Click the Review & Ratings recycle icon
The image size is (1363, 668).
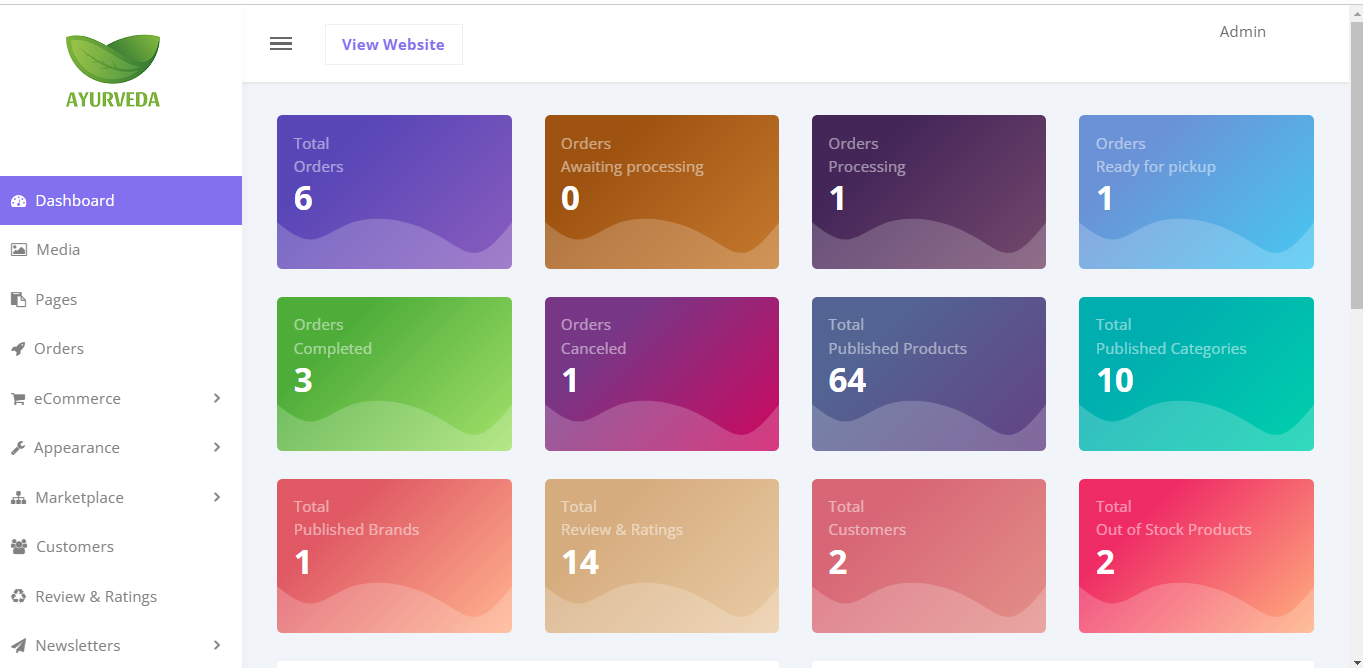pos(18,597)
